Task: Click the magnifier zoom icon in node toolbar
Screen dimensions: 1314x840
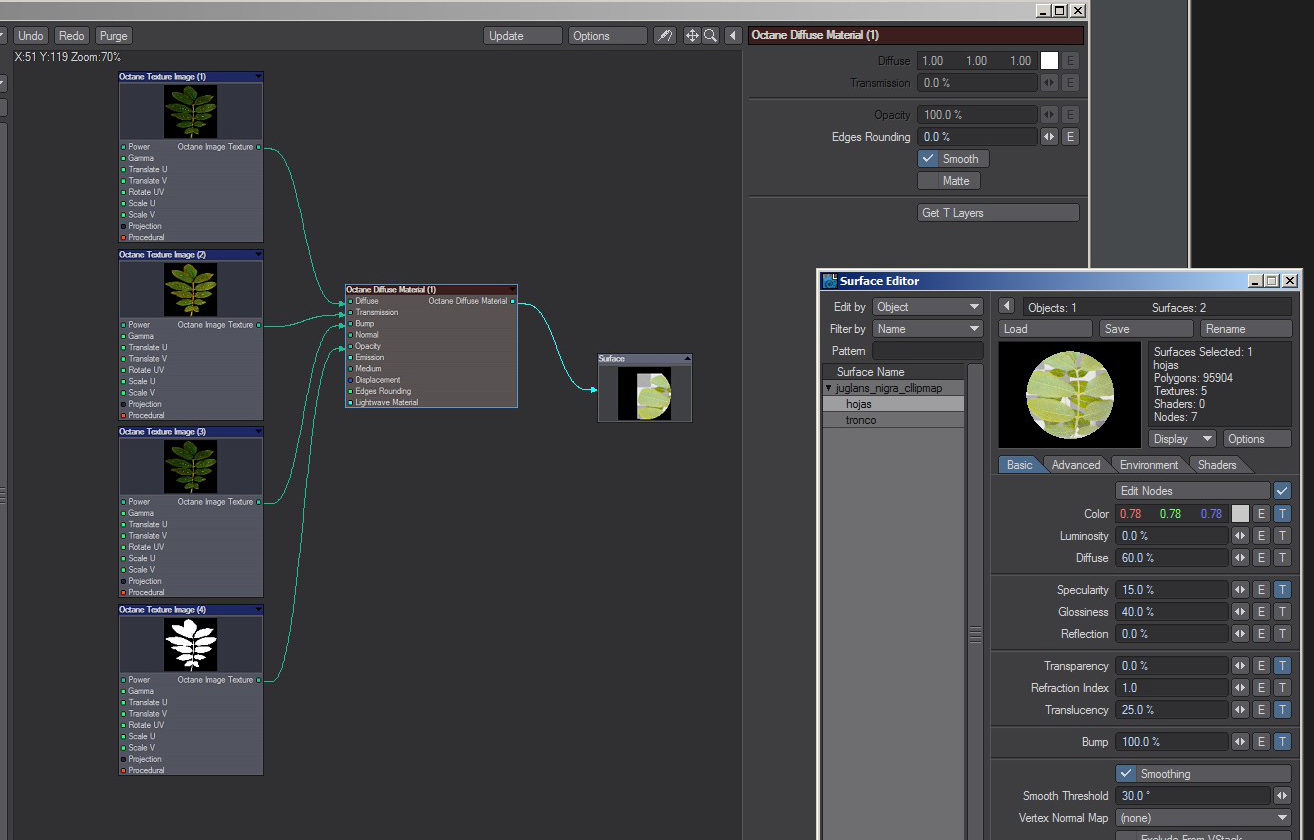Action: [x=710, y=36]
